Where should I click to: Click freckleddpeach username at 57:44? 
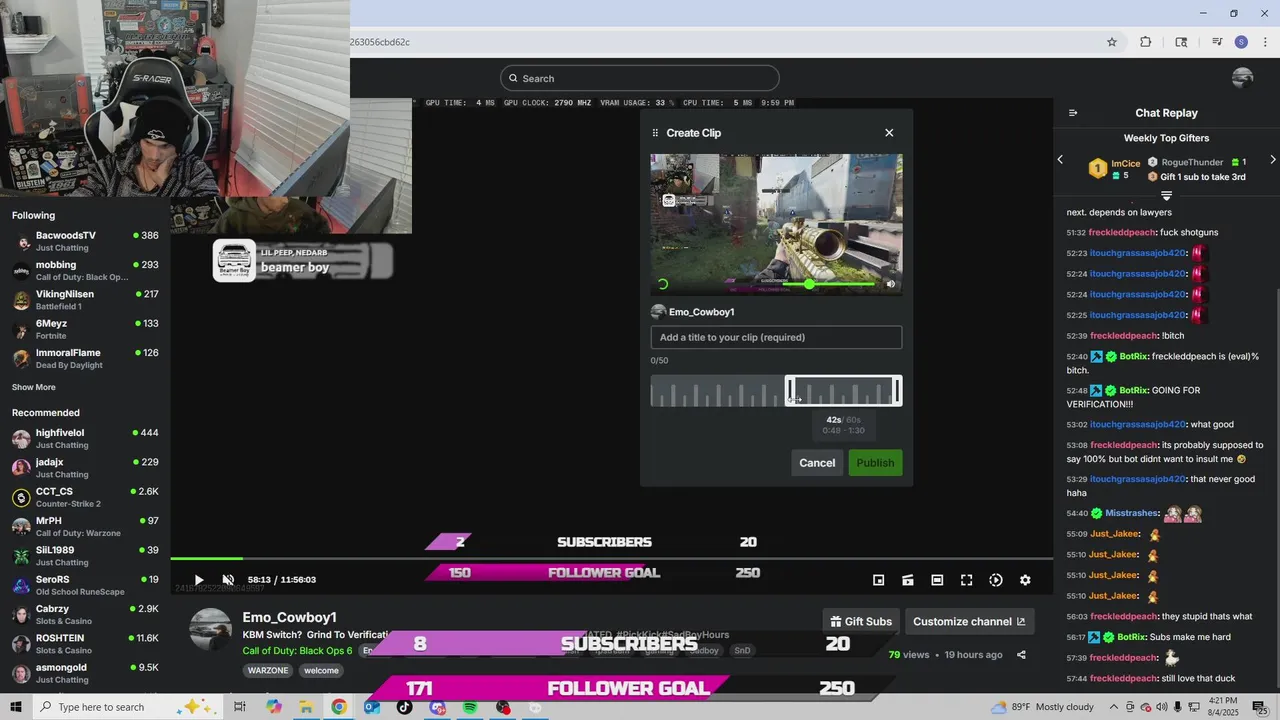point(1123,678)
